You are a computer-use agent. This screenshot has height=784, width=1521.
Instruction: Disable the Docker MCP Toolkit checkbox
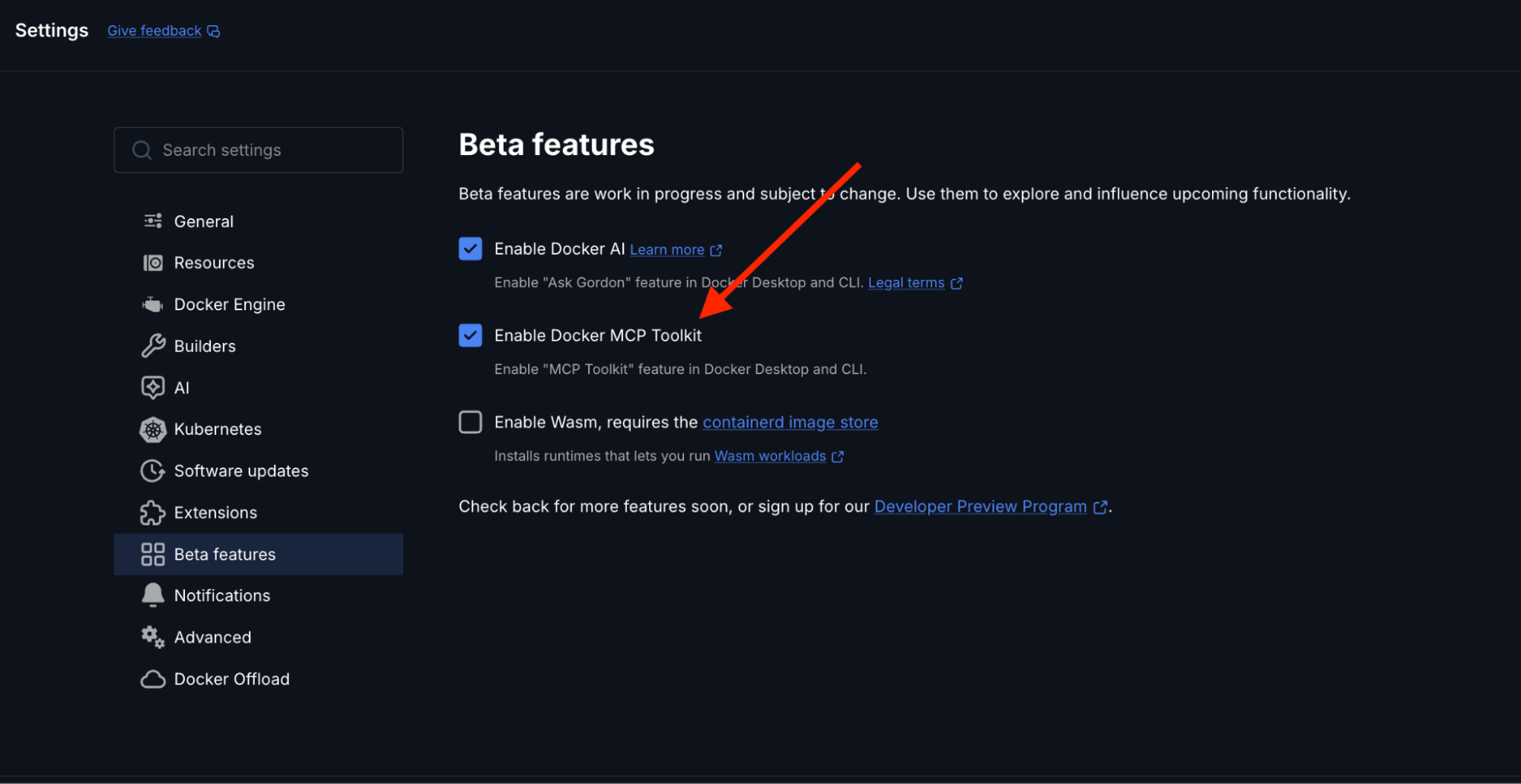[470, 335]
